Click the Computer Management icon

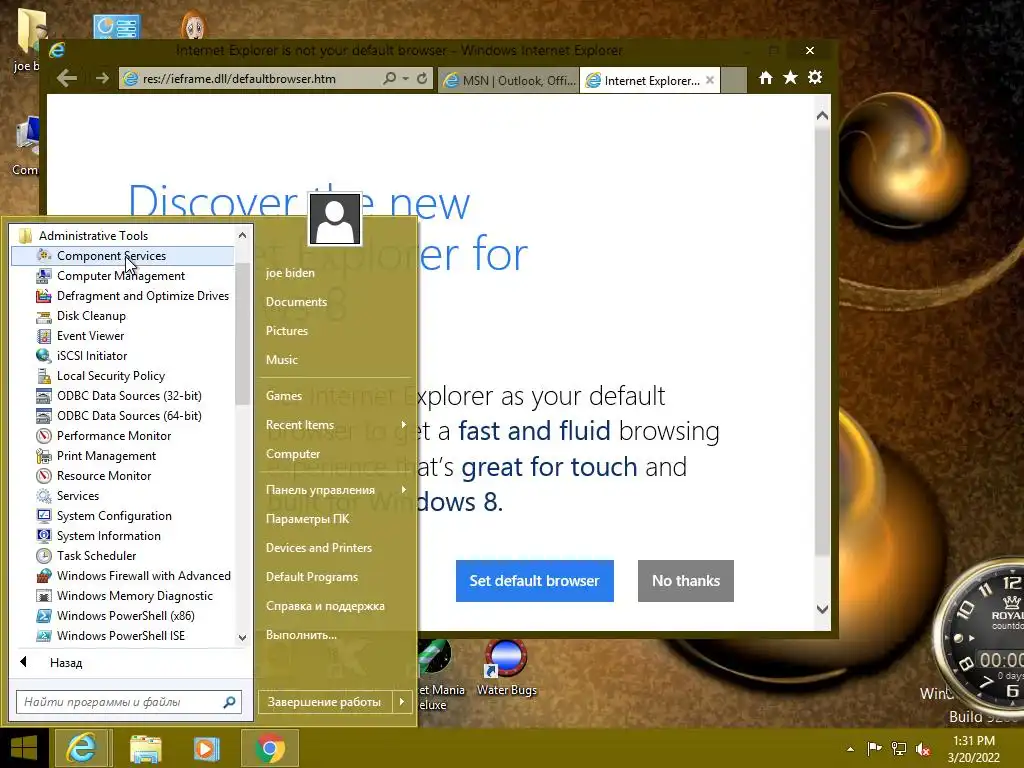[44, 276]
